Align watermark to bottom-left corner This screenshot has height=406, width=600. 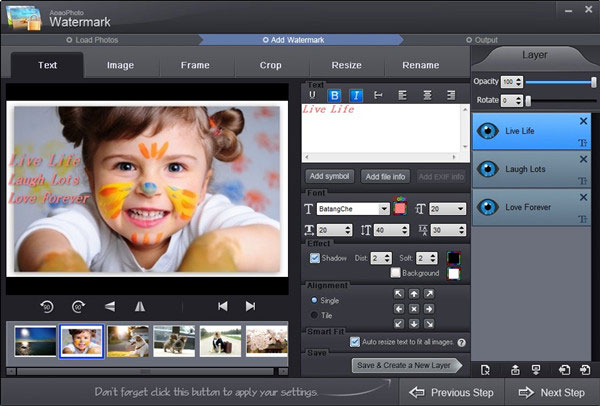399,324
